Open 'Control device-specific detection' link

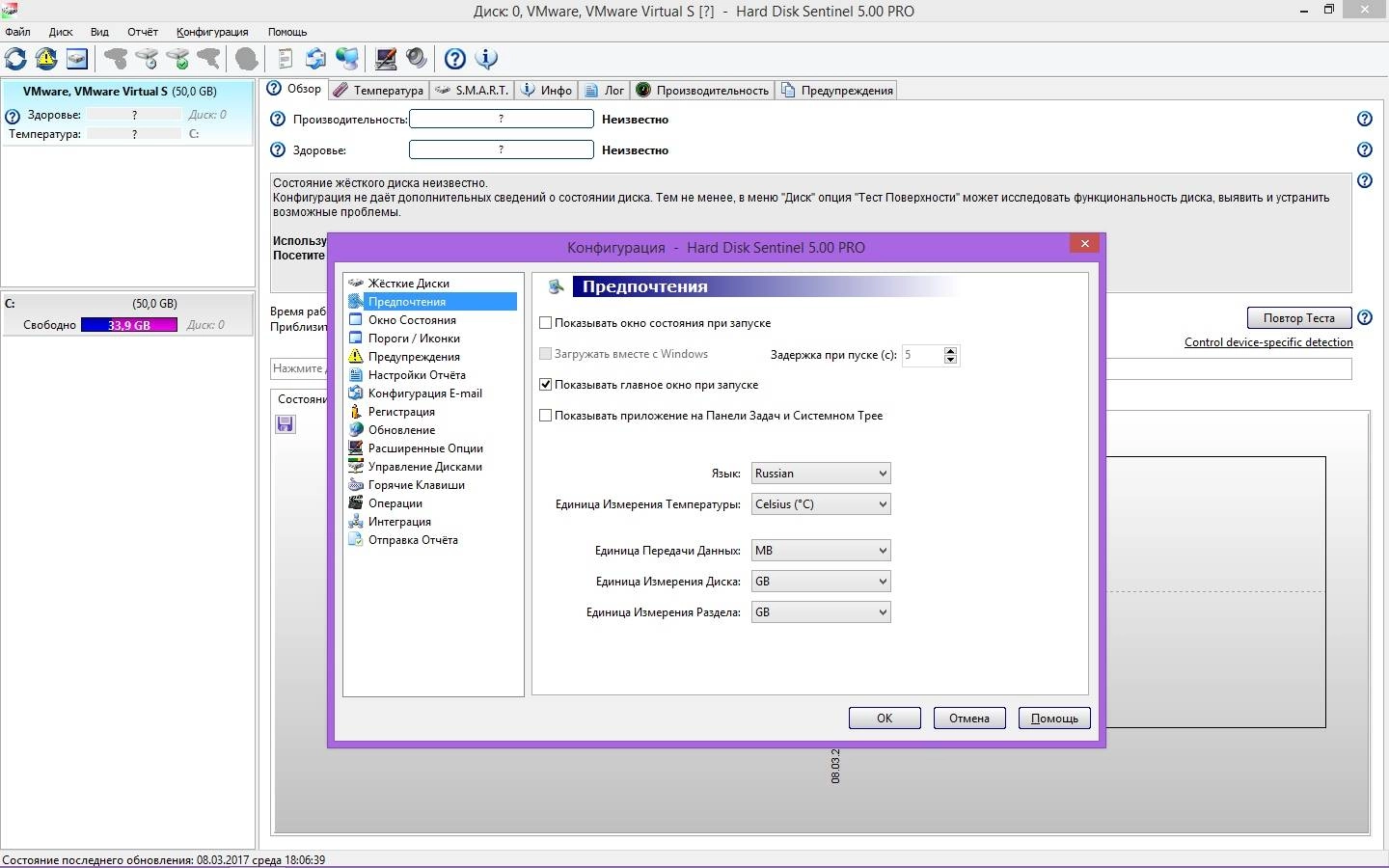coord(1268,342)
